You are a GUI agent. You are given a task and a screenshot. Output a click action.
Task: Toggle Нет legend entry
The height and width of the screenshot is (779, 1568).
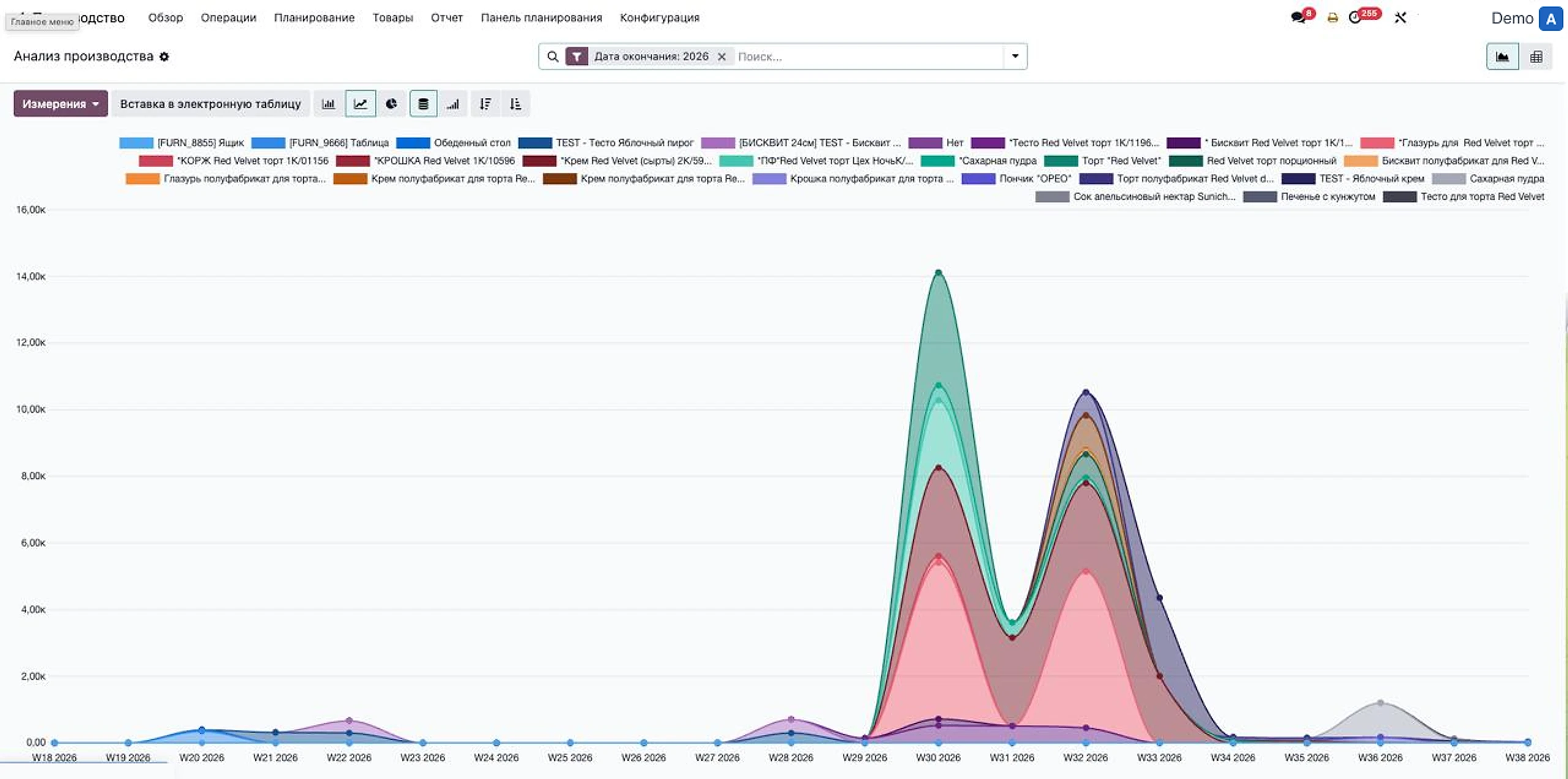937,143
